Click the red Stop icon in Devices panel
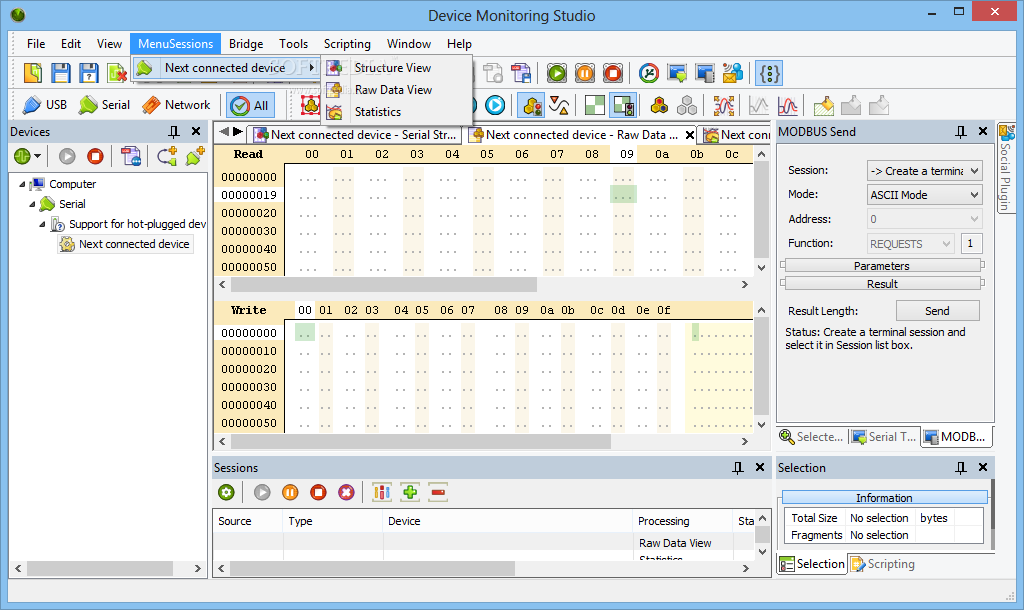This screenshot has width=1024, height=610. click(x=95, y=156)
